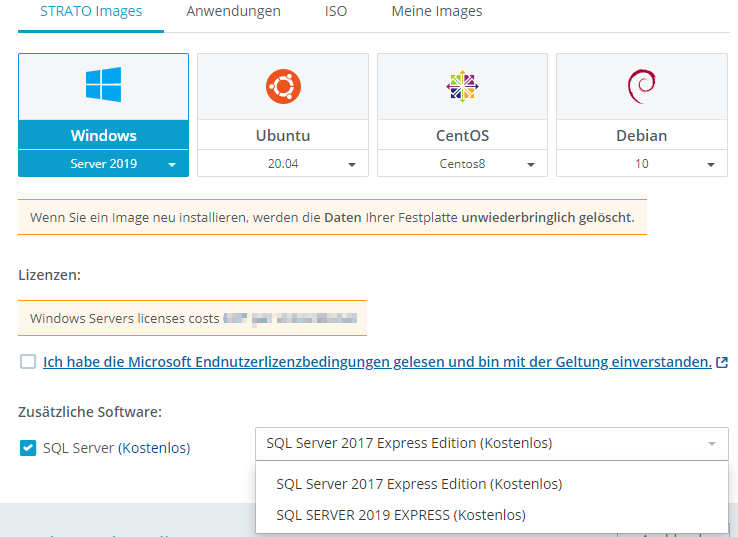The image size is (738, 537).
Task: Switch to the Anwendungen tab
Action: [233, 11]
